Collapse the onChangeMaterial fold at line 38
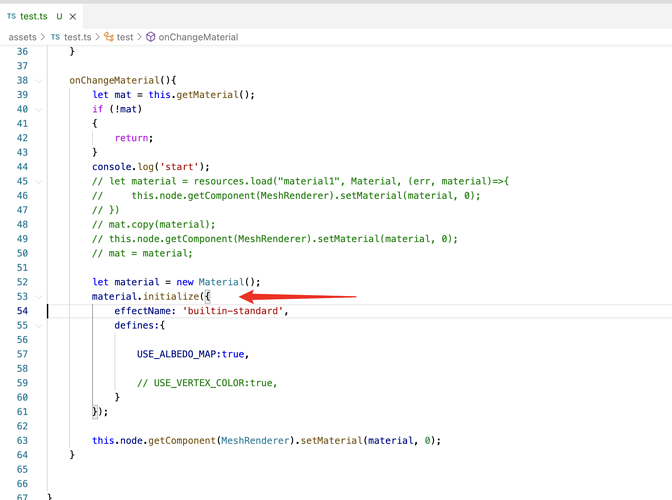This screenshot has width=672, height=500. (39, 81)
